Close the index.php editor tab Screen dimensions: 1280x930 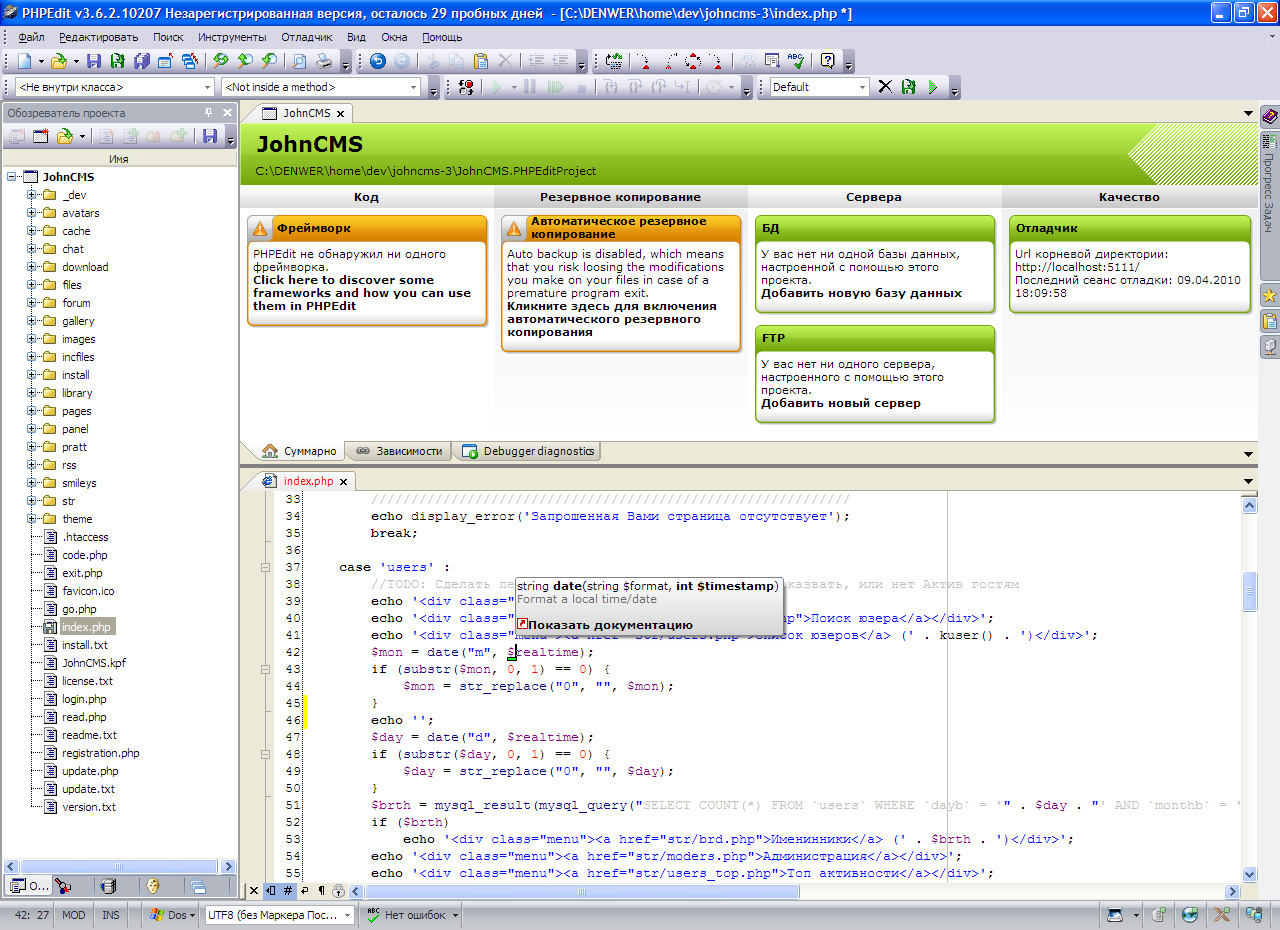tap(344, 481)
